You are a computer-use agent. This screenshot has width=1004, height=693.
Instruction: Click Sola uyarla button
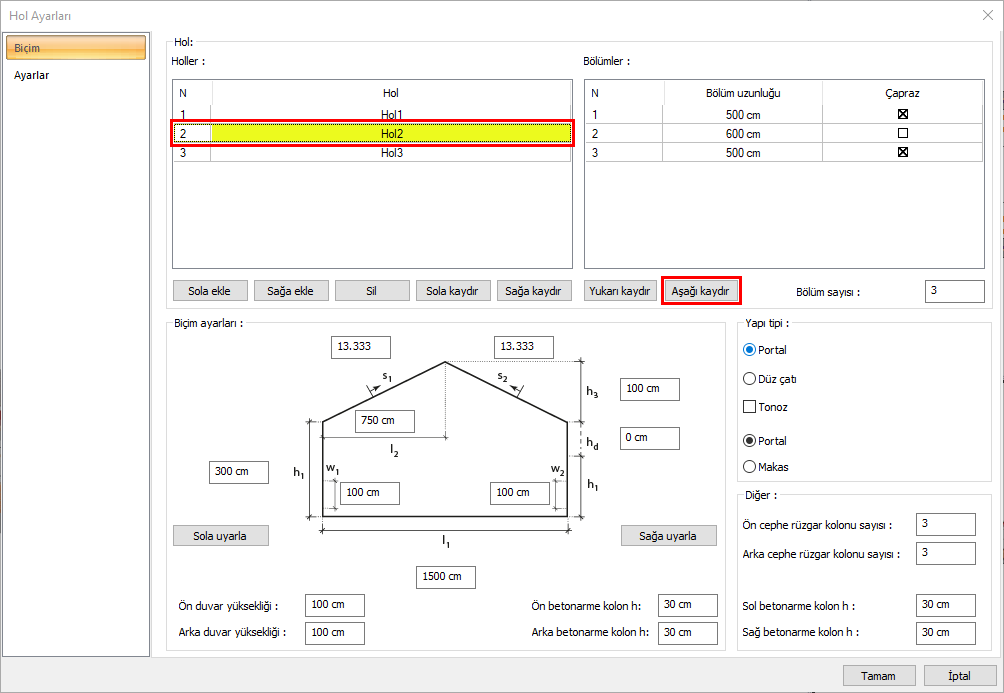point(221,535)
